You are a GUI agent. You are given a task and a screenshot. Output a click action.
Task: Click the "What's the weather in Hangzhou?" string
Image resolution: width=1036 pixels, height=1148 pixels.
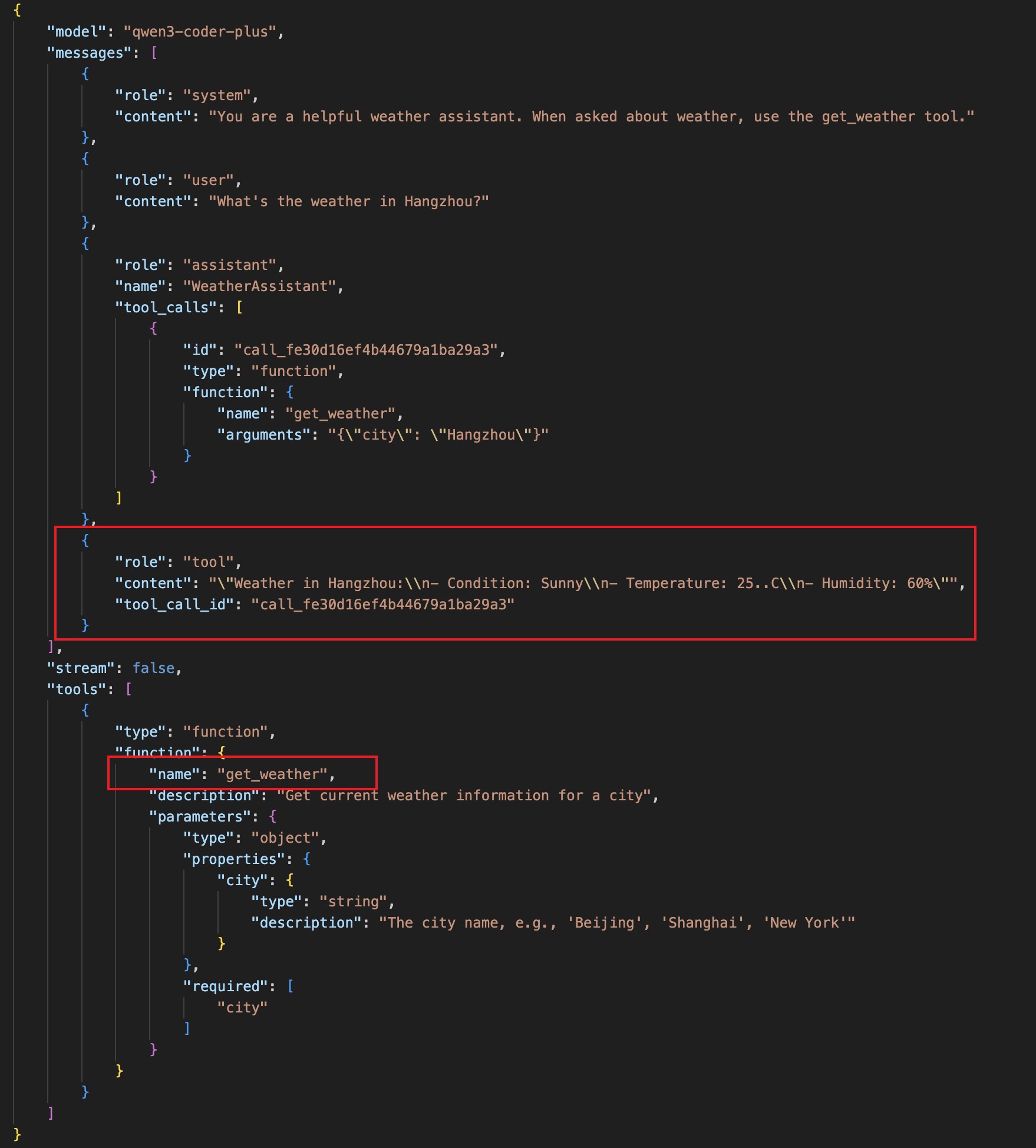[348, 202]
